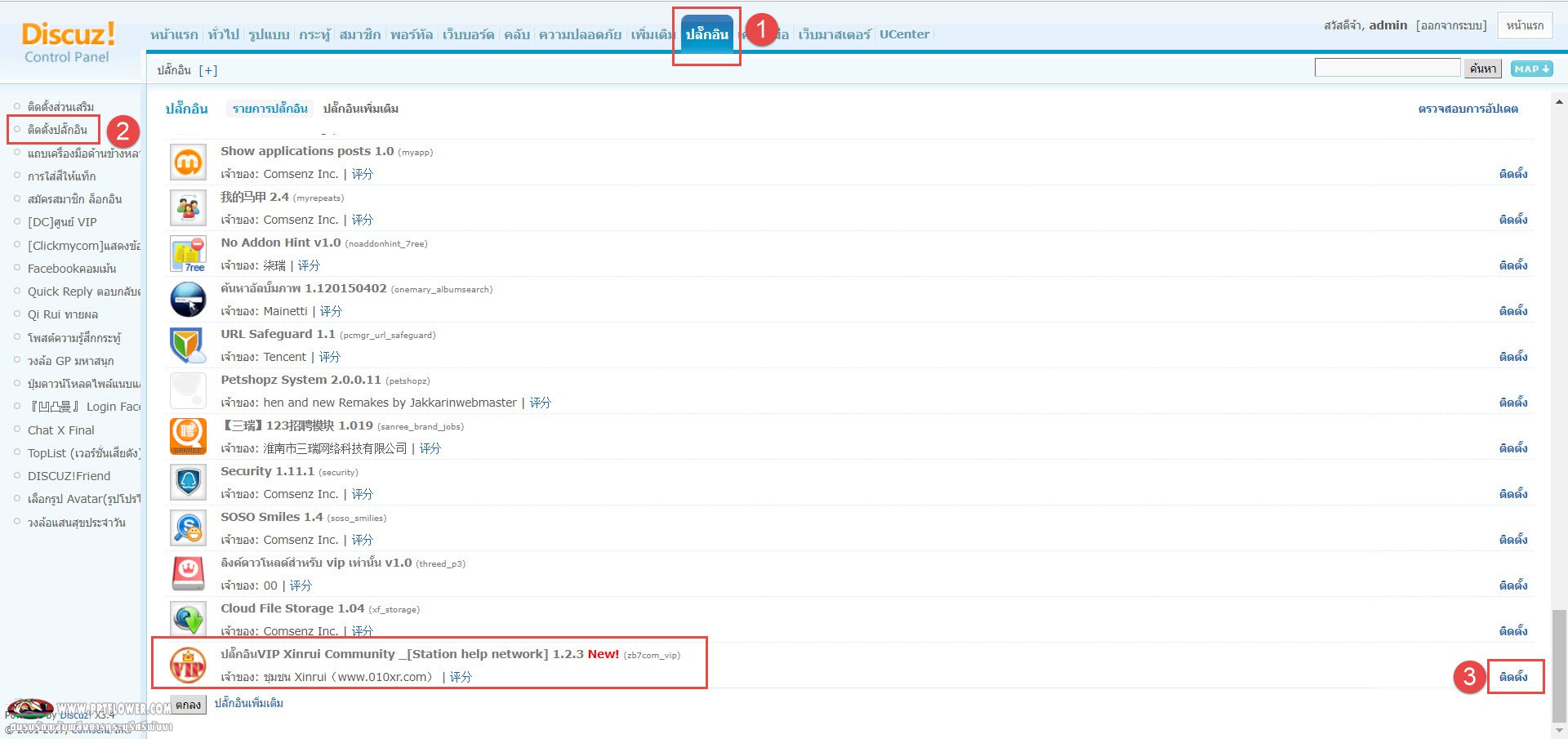The width and height of the screenshot is (1568, 739).
Task: Click the ตกลง submit button
Action: coord(189,705)
